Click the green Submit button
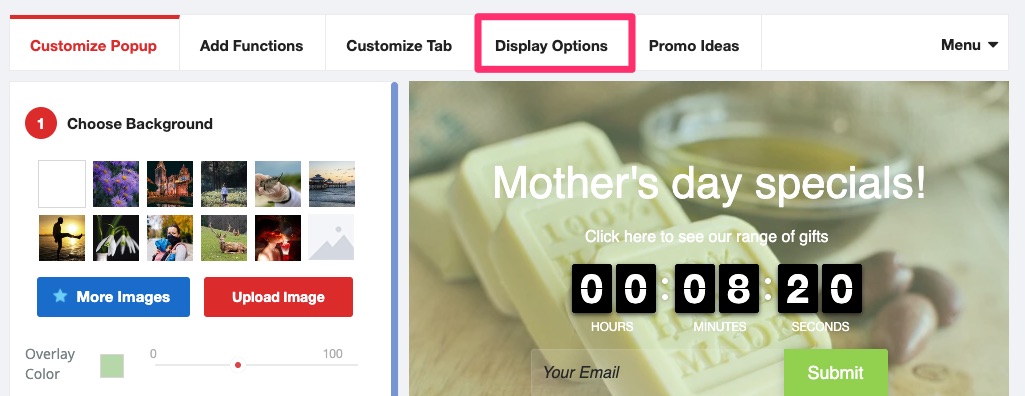This screenshot has width=1025, height=396. (835, 372)
